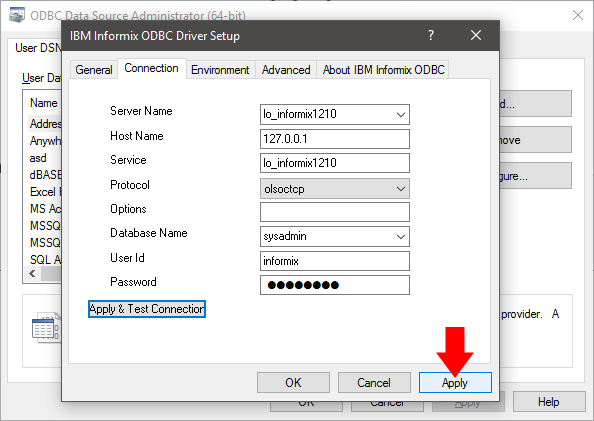
Task: Click the Help button in ODBC Administrator
Action: pos(549,402)
